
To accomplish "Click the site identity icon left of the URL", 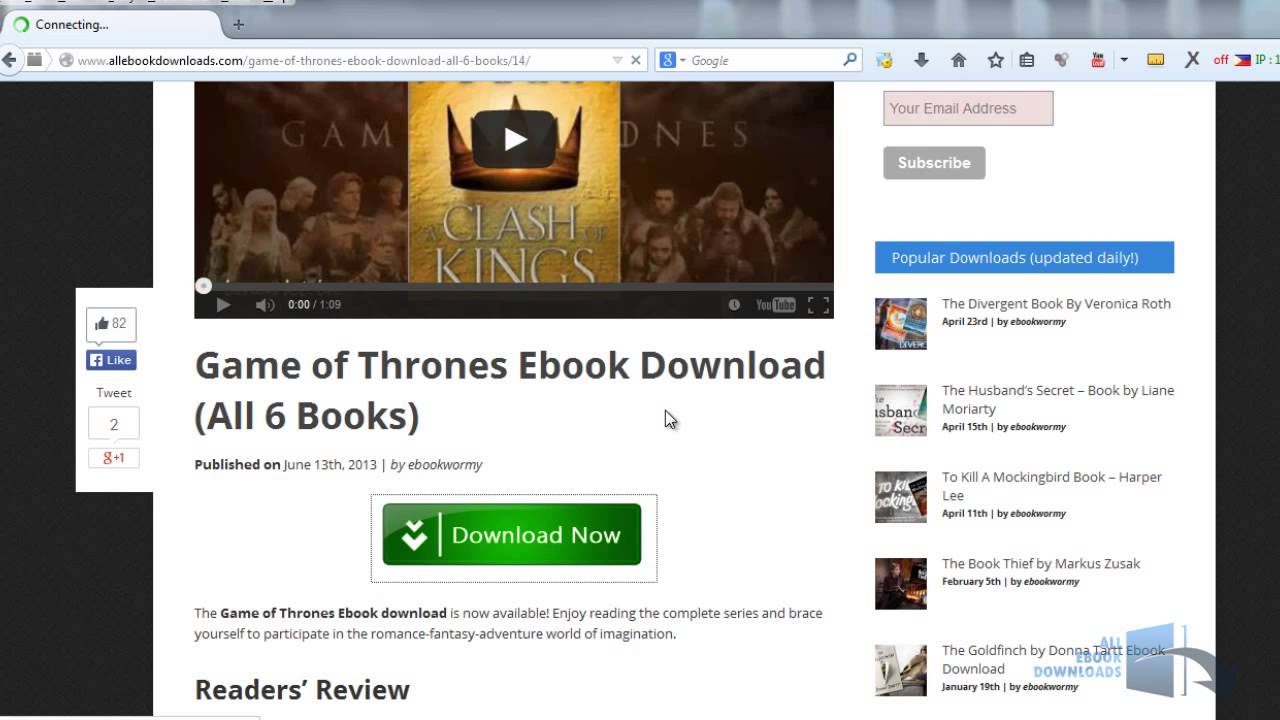I will 66,60.
